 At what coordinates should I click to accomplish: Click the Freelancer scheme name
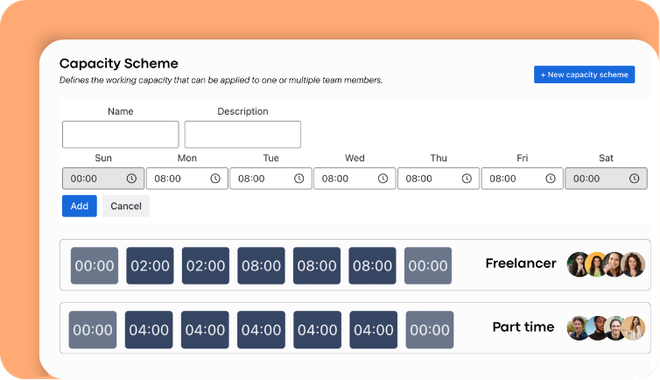(x=521, y=263)
